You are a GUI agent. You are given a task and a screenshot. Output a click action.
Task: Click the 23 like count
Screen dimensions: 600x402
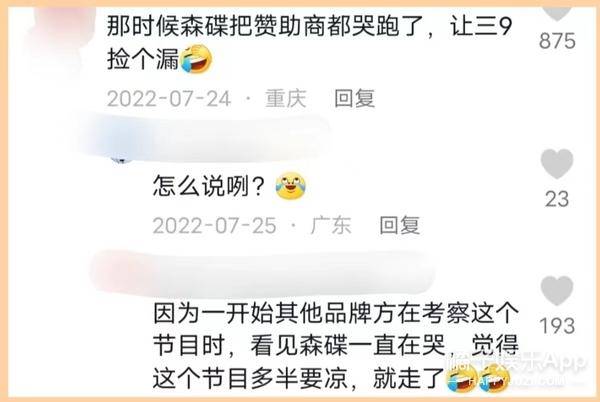[x=557, y=199]
